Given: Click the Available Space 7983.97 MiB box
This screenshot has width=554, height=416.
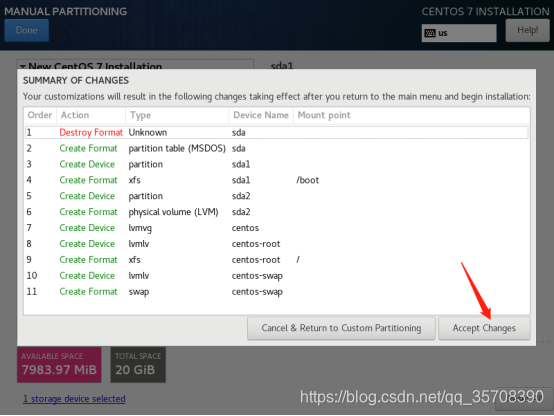Looking at the screenshot, I should [59, 364].
